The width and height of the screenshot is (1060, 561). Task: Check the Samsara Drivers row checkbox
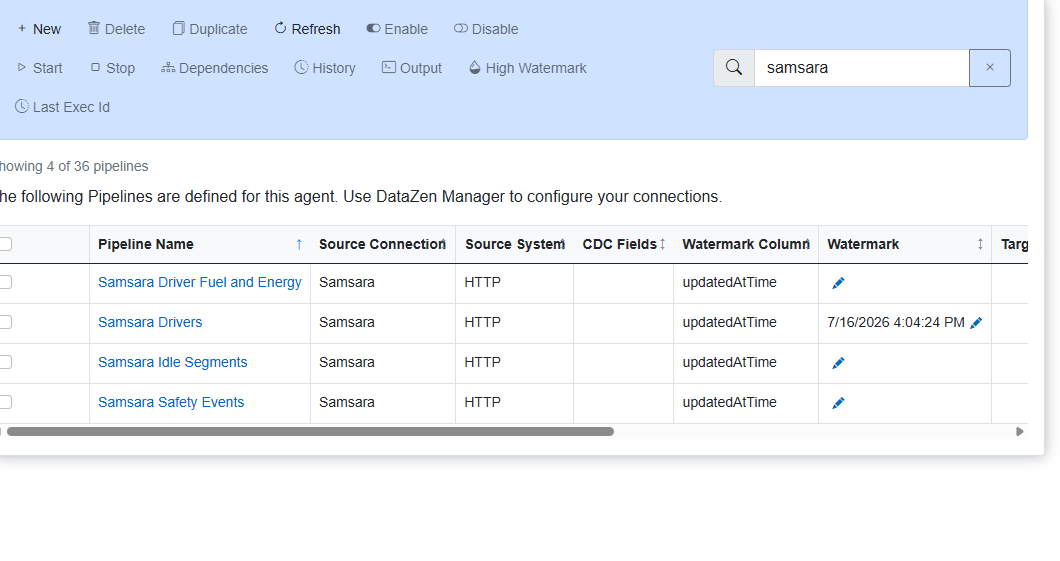5,322
